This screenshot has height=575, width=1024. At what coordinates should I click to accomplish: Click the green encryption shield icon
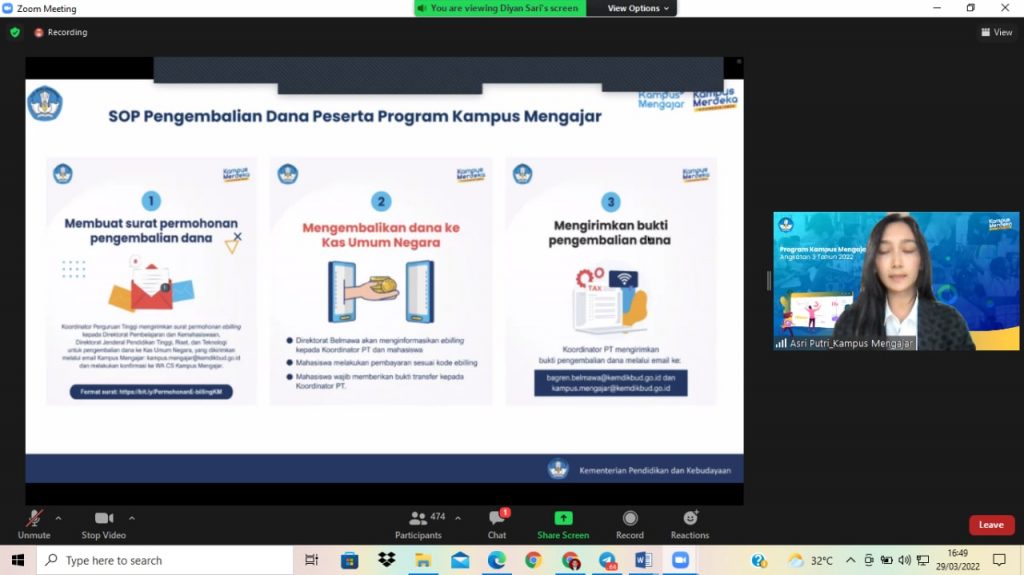pos(15,32)
